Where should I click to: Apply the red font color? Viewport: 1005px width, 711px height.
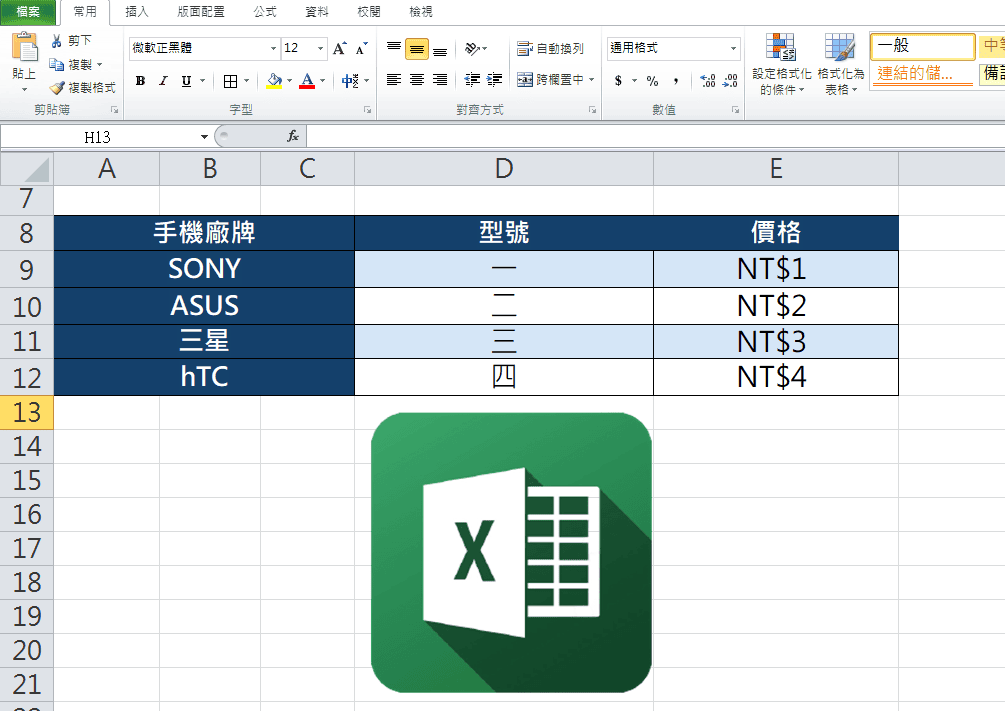coord(307,81)
